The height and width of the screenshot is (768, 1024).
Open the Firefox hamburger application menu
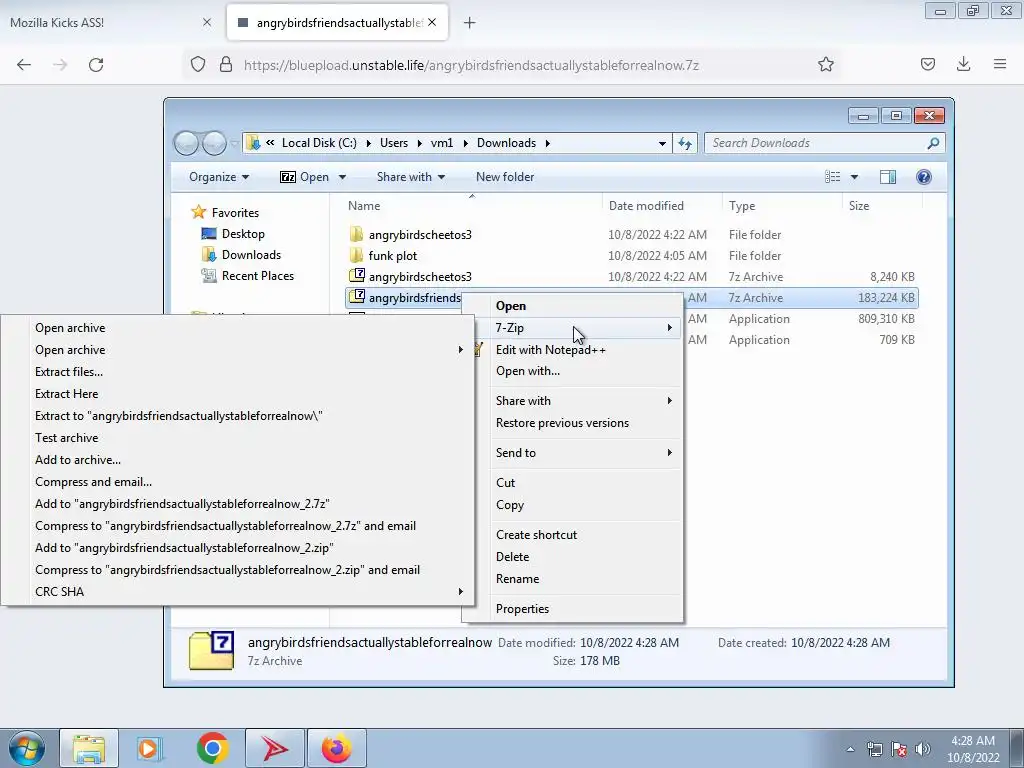[x=1000, y=64]
